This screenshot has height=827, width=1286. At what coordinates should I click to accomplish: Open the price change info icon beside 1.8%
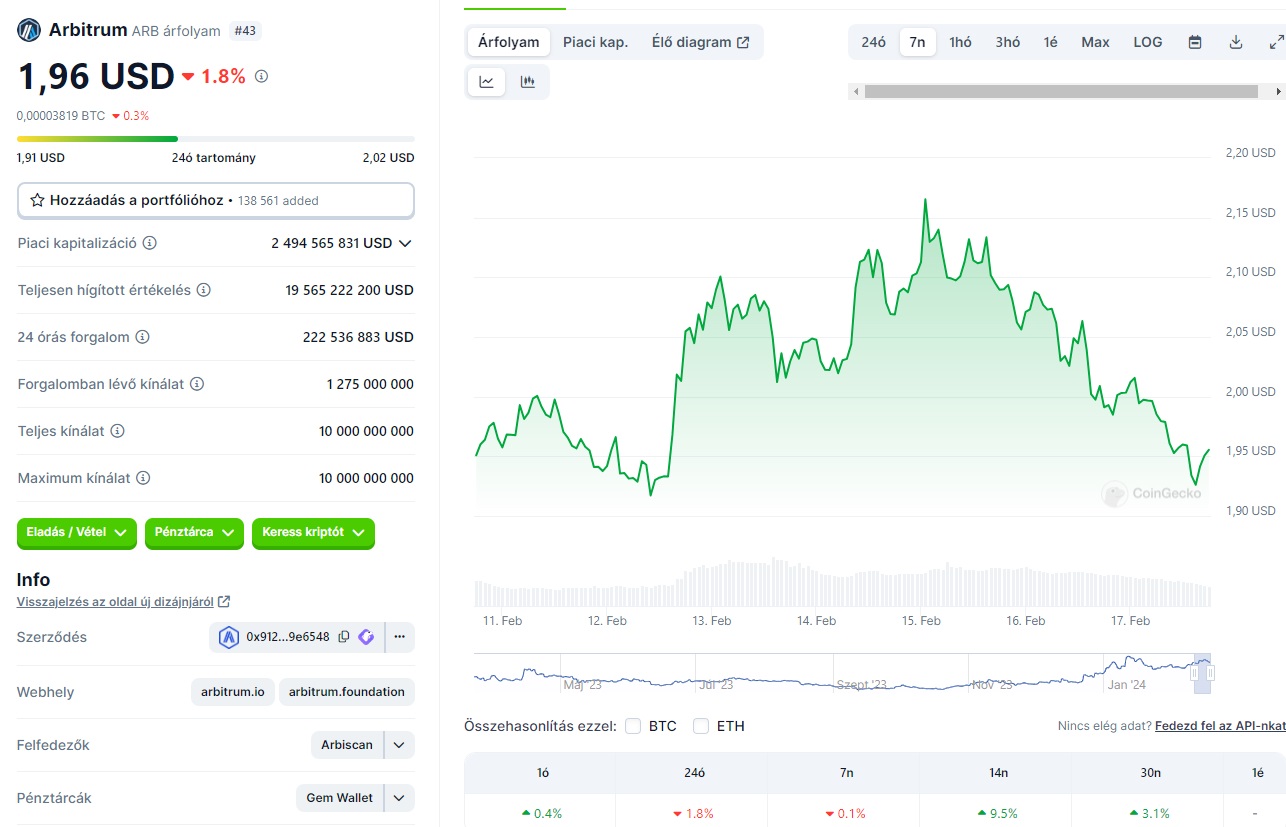(262, 76)
